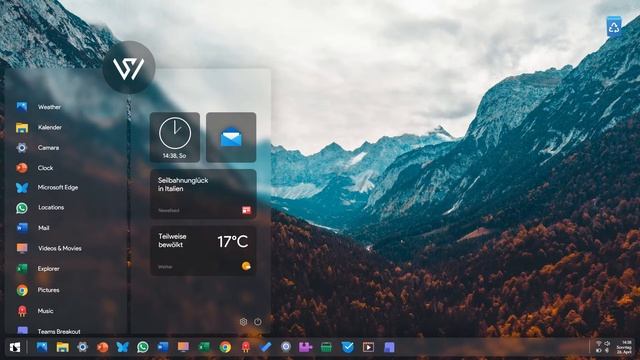
Task: Open the blue checkmark To Do icon on taskbar
Action: tap(265, 347)
